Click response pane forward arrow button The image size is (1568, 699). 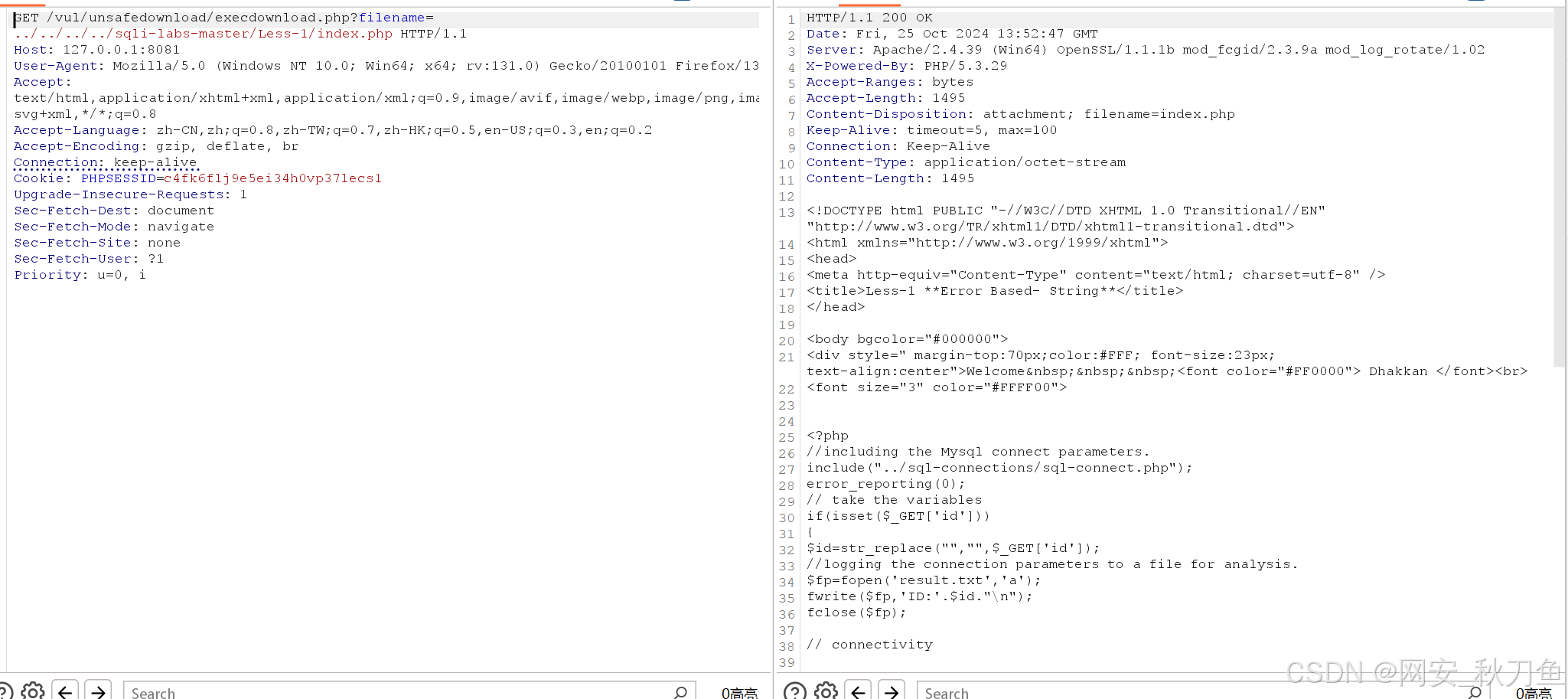coord(892,691)
